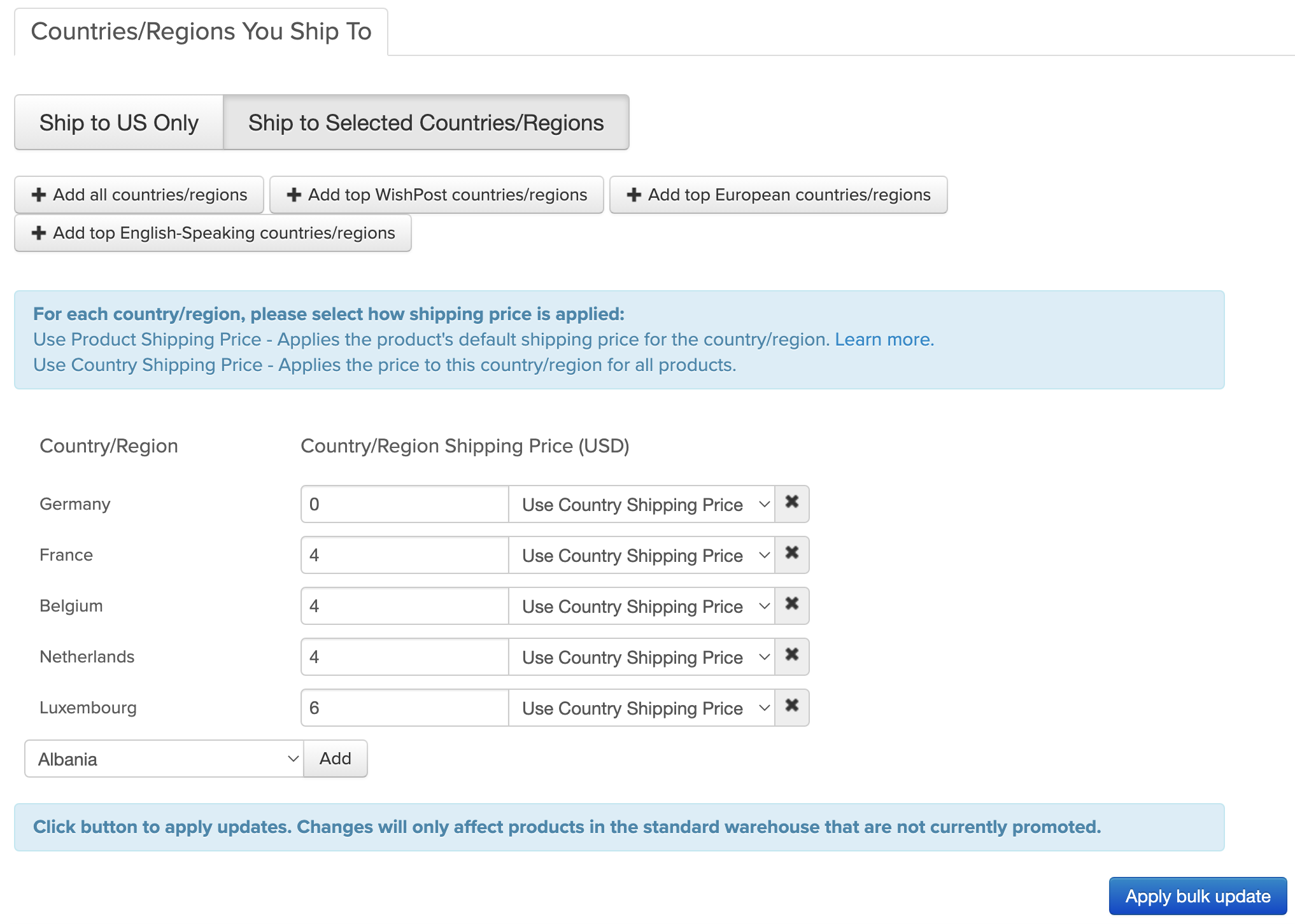Click Add button next to Albania
1295x924 pixels.
click(x=336, y=759)
